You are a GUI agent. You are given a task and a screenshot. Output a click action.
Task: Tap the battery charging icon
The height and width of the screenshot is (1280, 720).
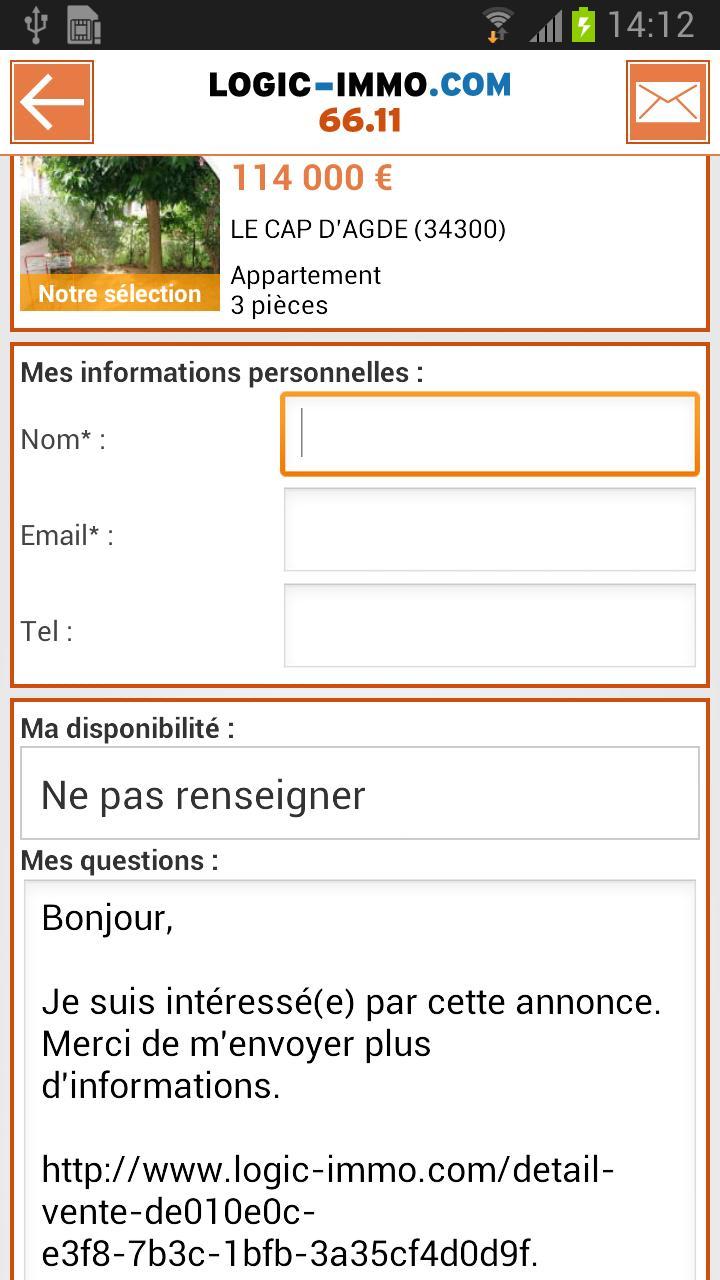tap(583, 24)
